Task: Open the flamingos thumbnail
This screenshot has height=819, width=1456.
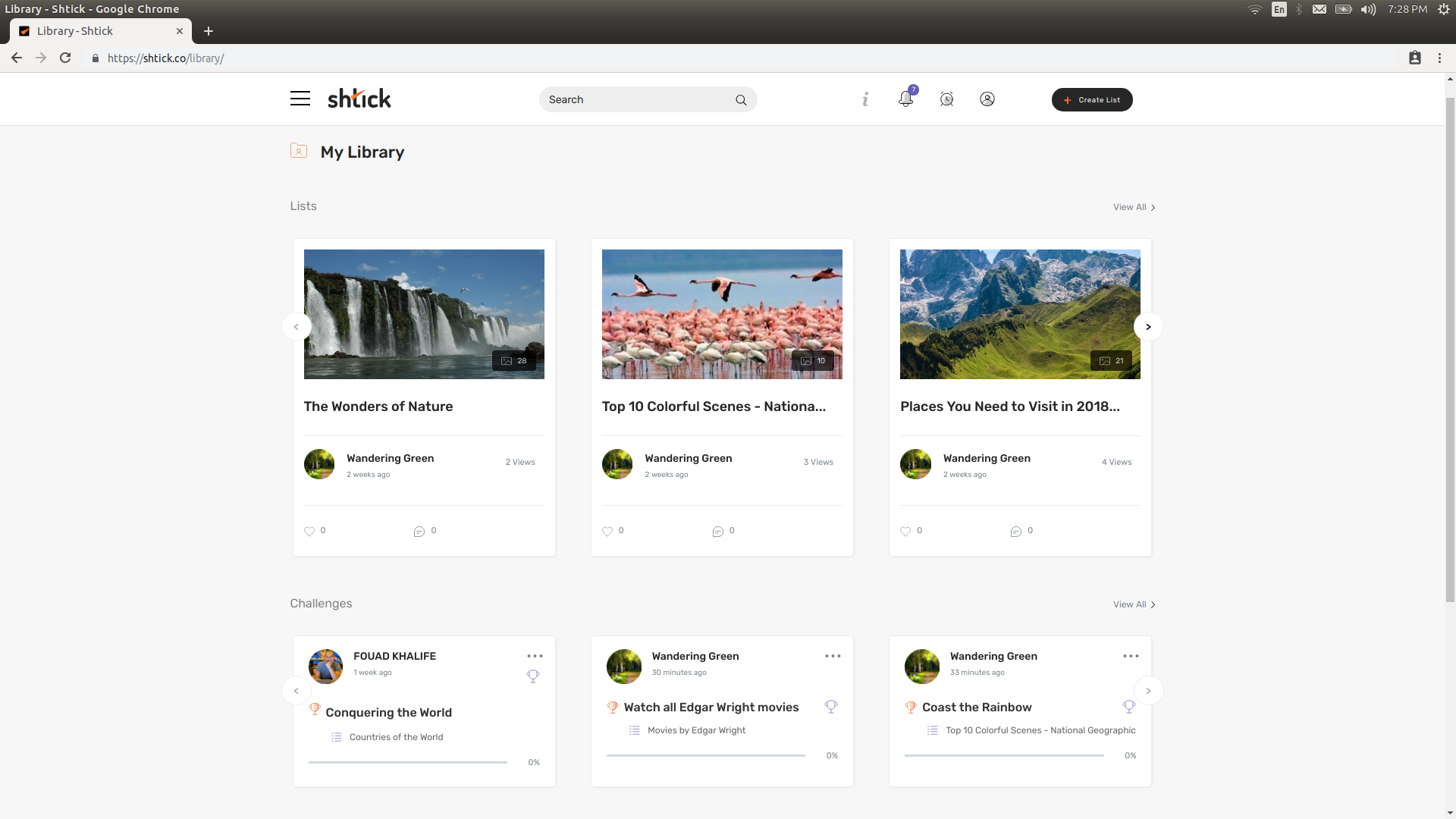Action: 722,314
